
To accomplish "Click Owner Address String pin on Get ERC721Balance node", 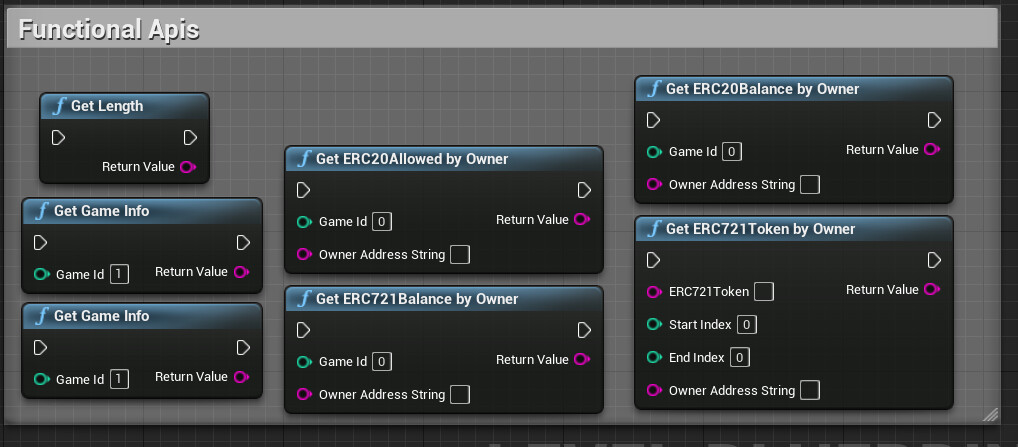I will (x=304, y=394).
